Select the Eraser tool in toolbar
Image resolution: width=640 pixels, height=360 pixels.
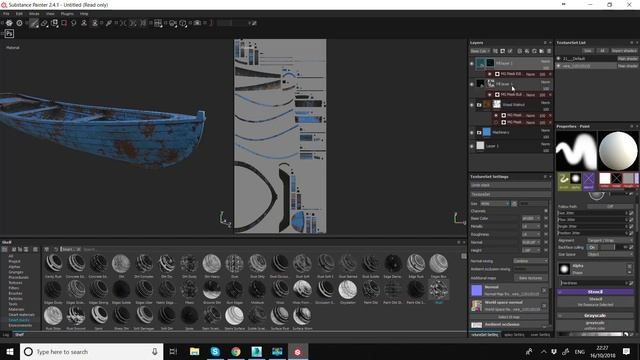(44, 23)
